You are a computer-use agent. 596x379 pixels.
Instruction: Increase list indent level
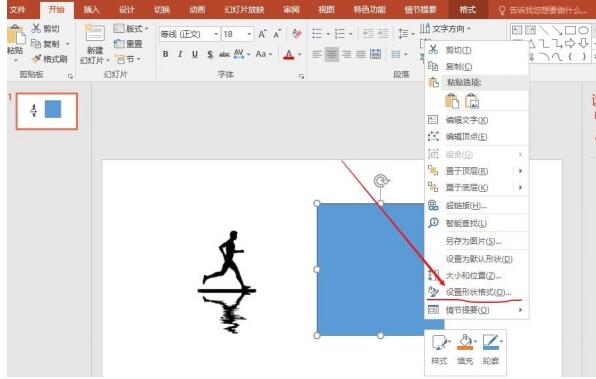point(383,34)
